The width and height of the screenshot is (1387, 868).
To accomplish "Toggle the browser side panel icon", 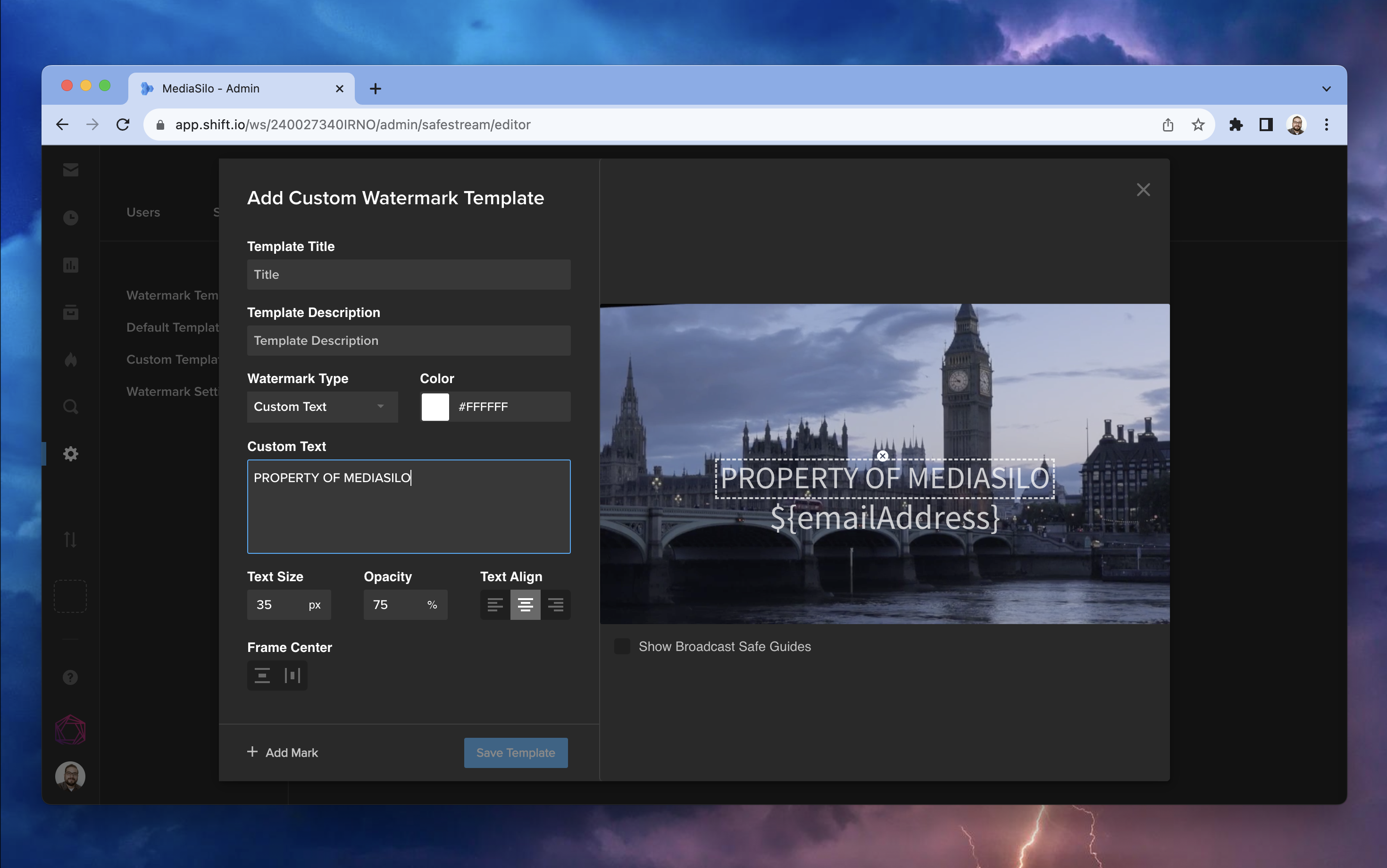I will (1266, 125).
